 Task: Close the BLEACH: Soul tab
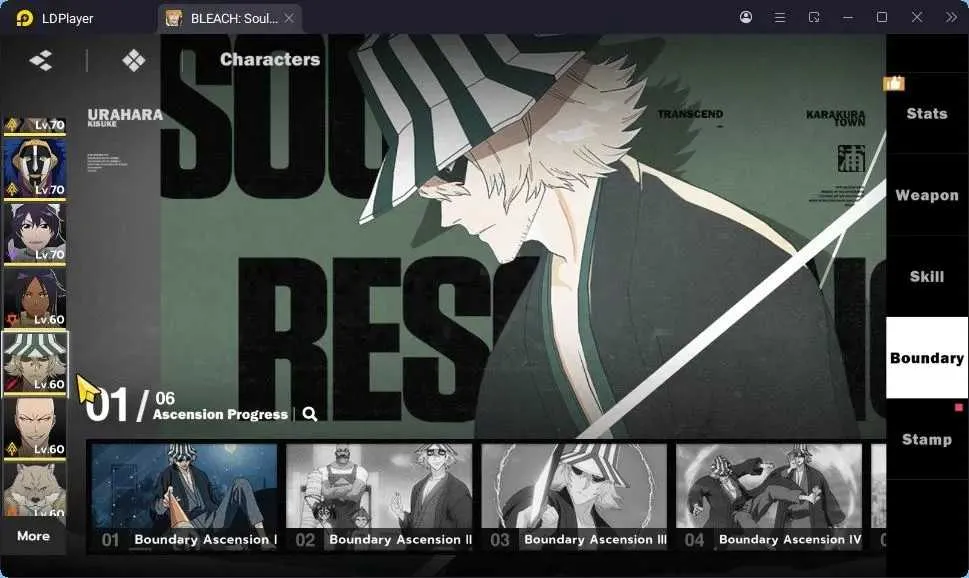point(289,19)
